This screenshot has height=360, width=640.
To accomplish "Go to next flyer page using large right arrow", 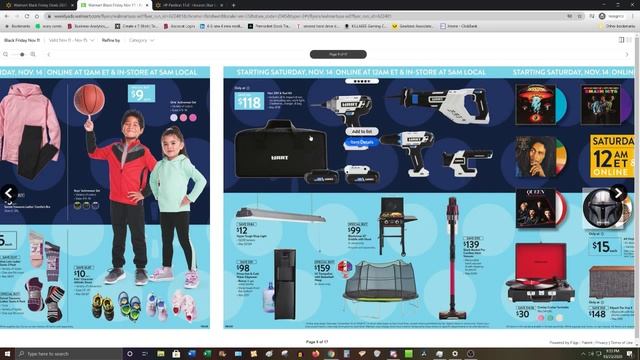I will click(x=618, y=193).
